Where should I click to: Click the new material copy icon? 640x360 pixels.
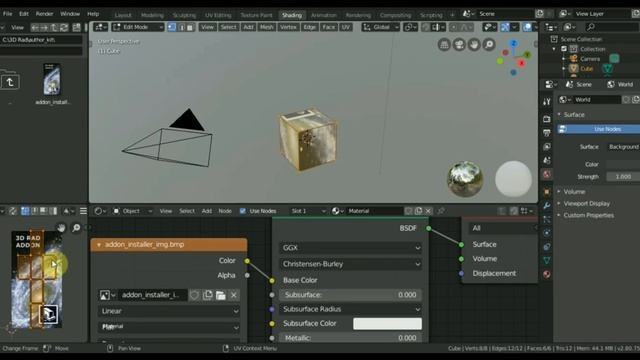[x=418, y=211]
